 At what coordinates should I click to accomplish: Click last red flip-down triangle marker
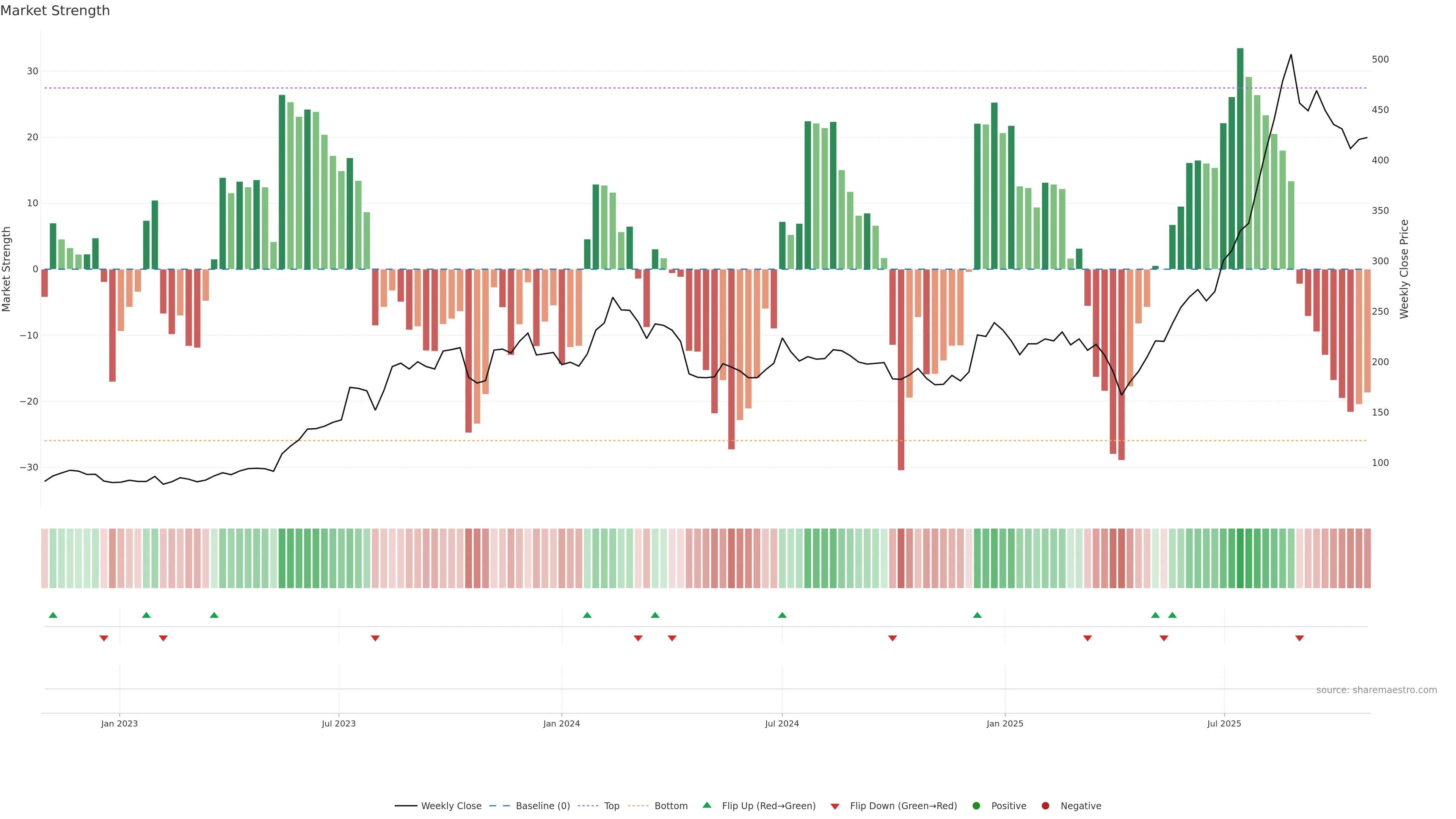(1299, 638)
